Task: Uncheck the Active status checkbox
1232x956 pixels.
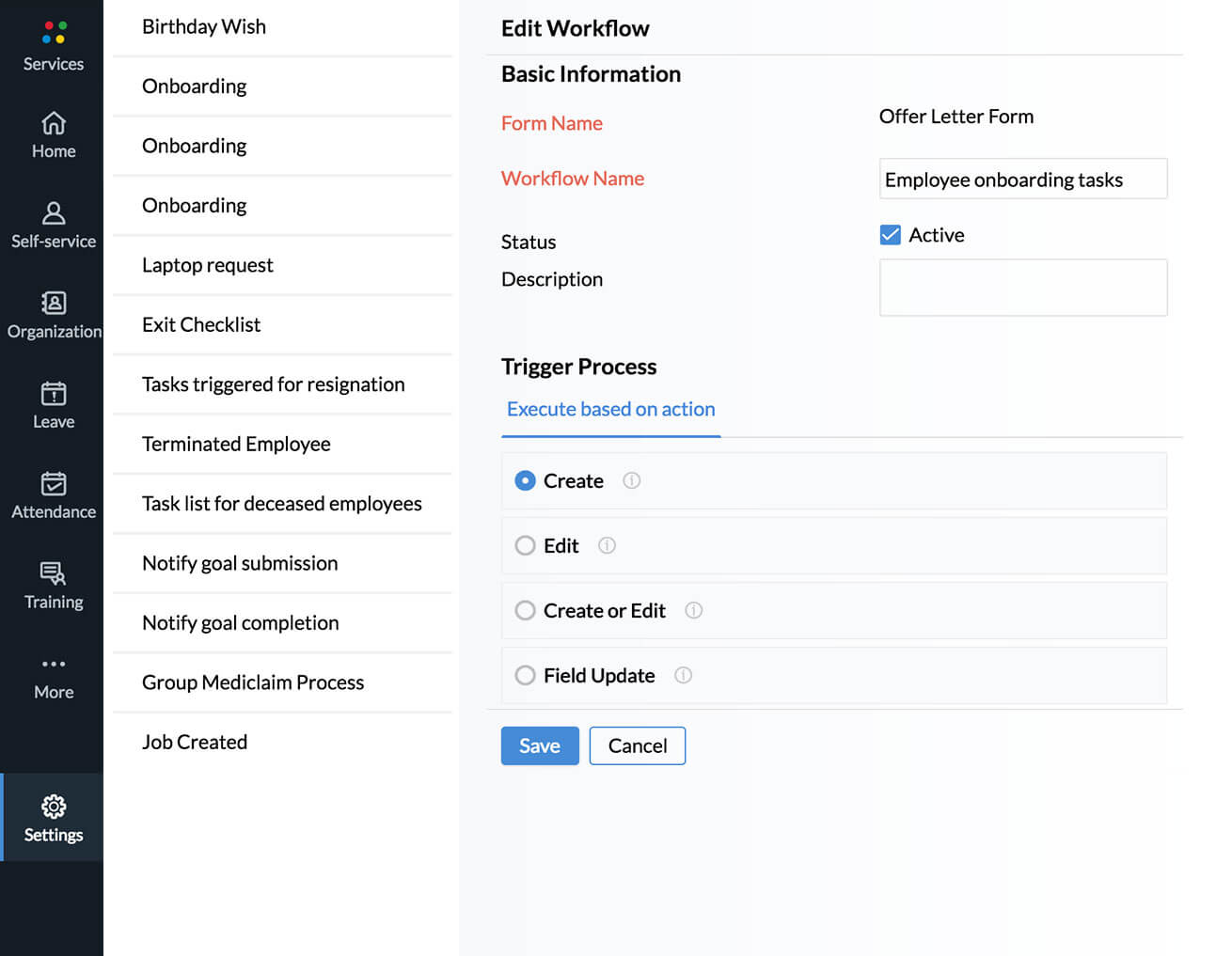Action: point(890,235)
